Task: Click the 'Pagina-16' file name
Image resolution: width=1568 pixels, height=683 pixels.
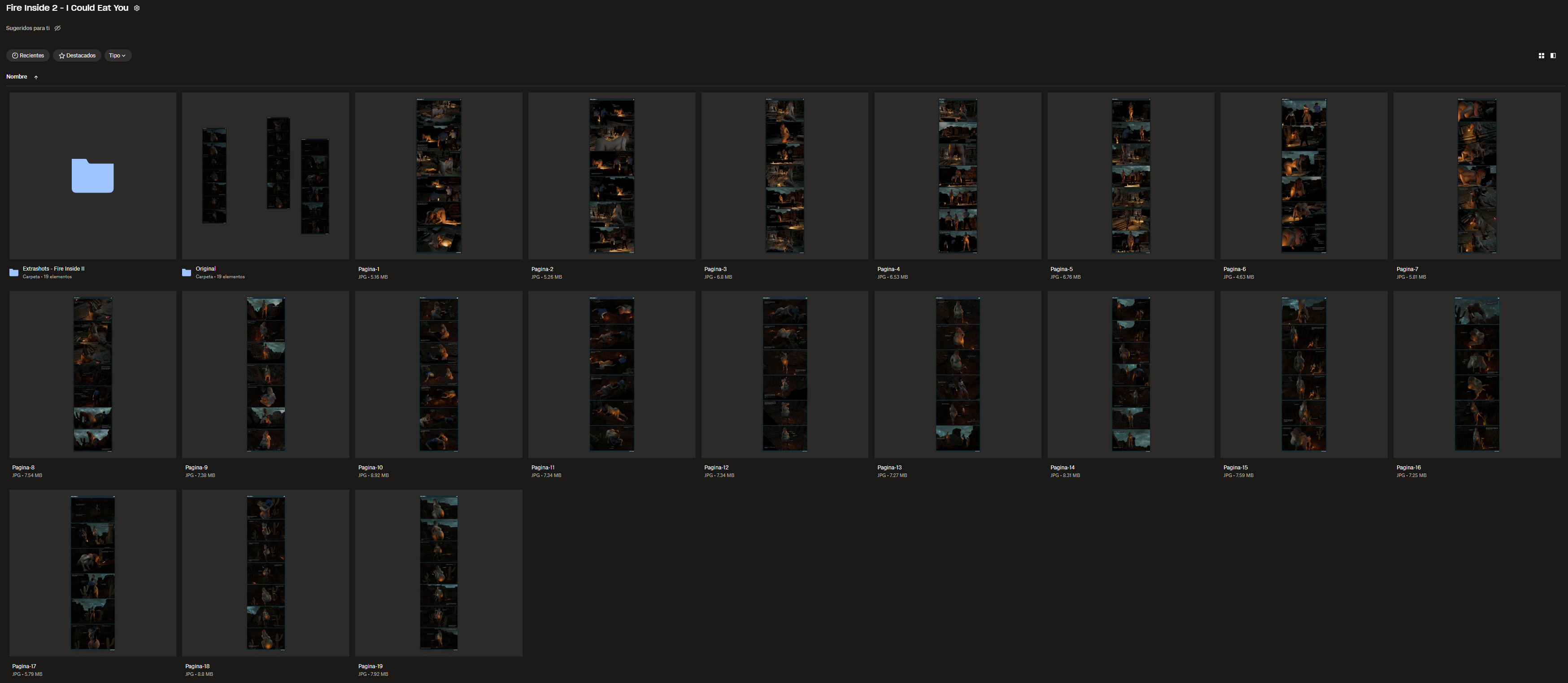Action: pyautogui.click(x=1408, y=468)
